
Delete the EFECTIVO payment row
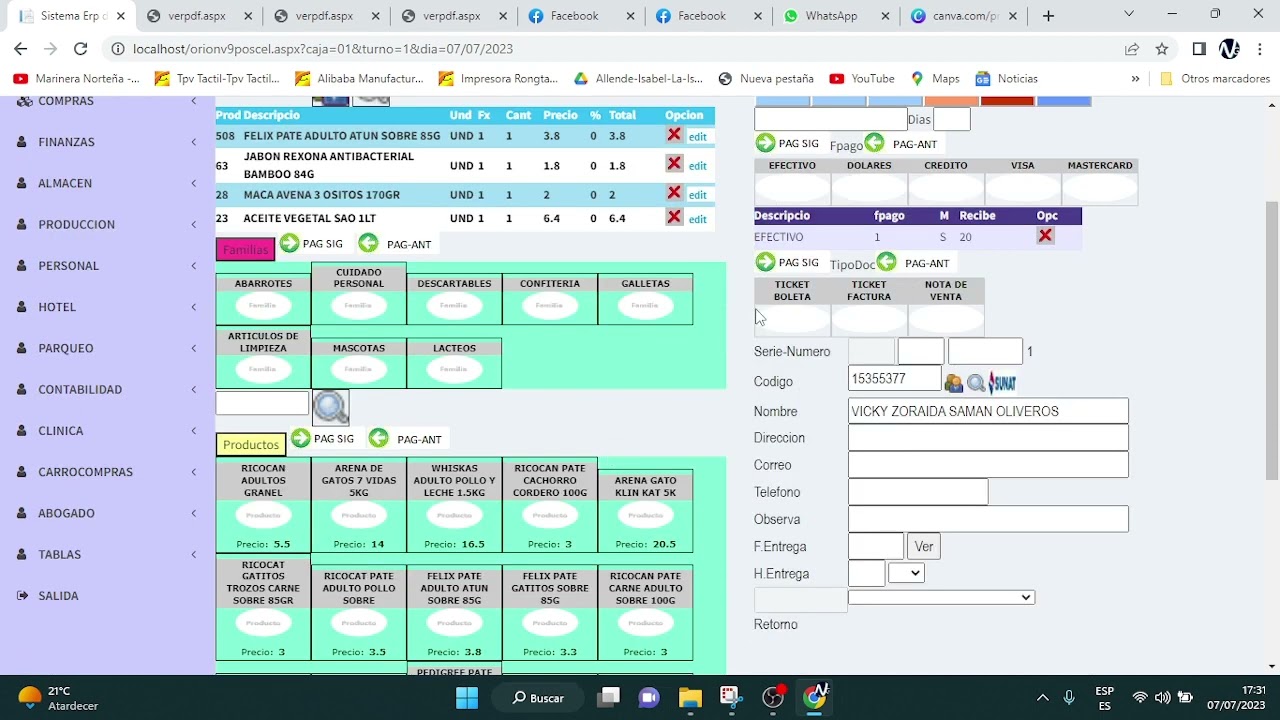tap(1045, 236)
